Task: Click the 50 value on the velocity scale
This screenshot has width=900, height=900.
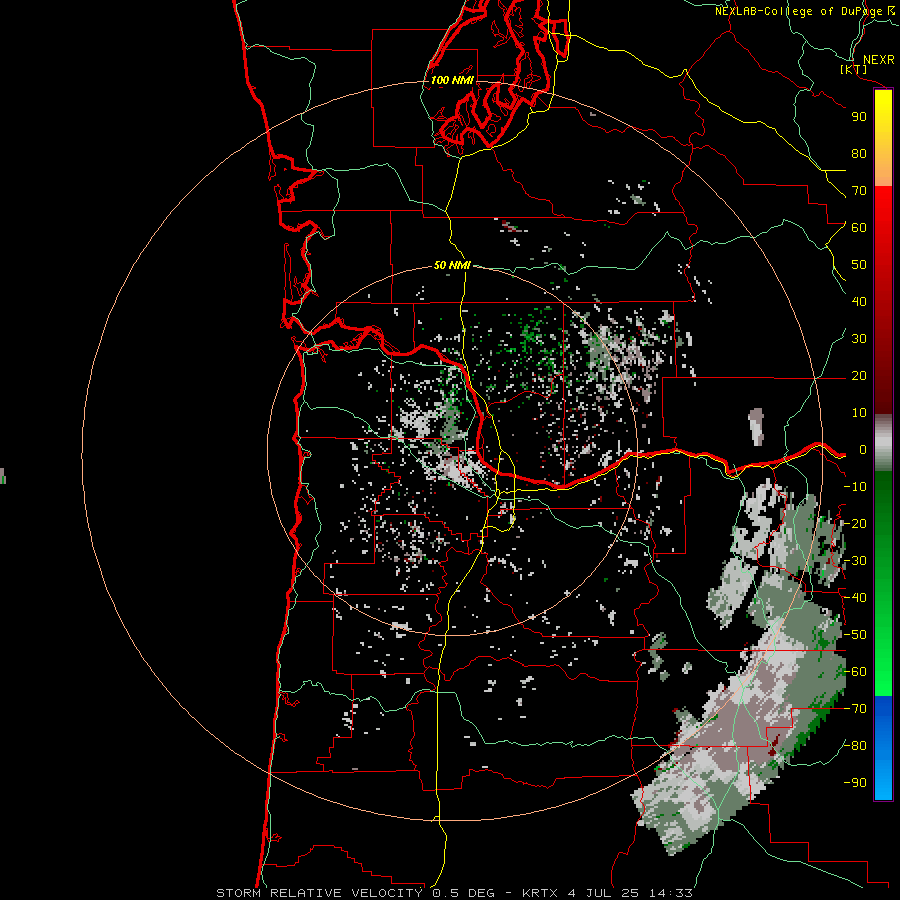Action: 859,265
